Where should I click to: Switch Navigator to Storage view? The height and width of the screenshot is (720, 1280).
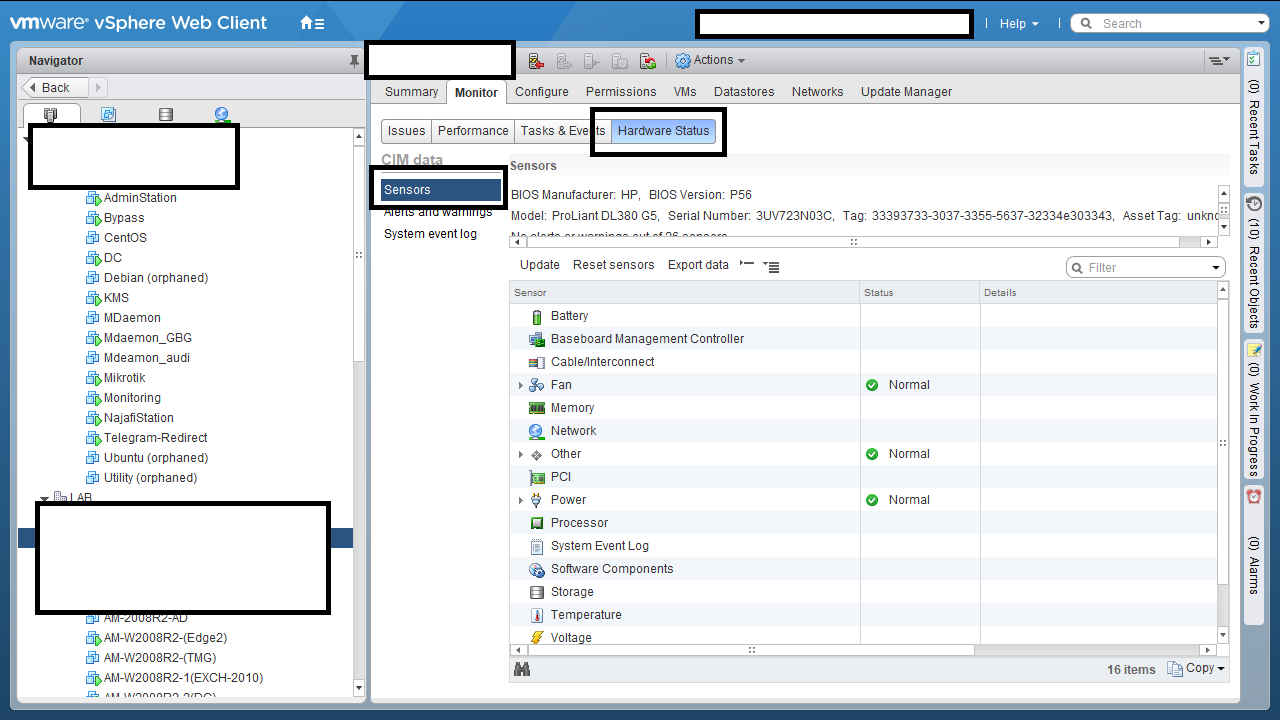click(x=166, y=115)
